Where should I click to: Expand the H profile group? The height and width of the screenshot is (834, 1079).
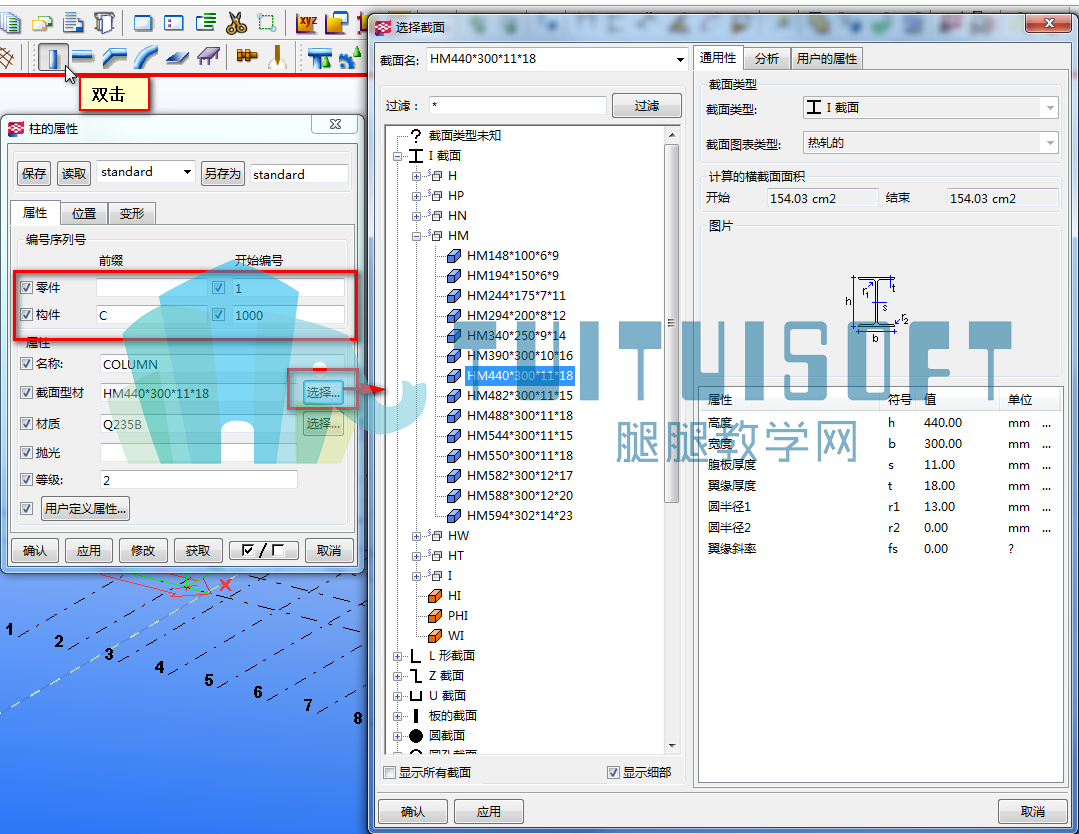coord(416,176)
